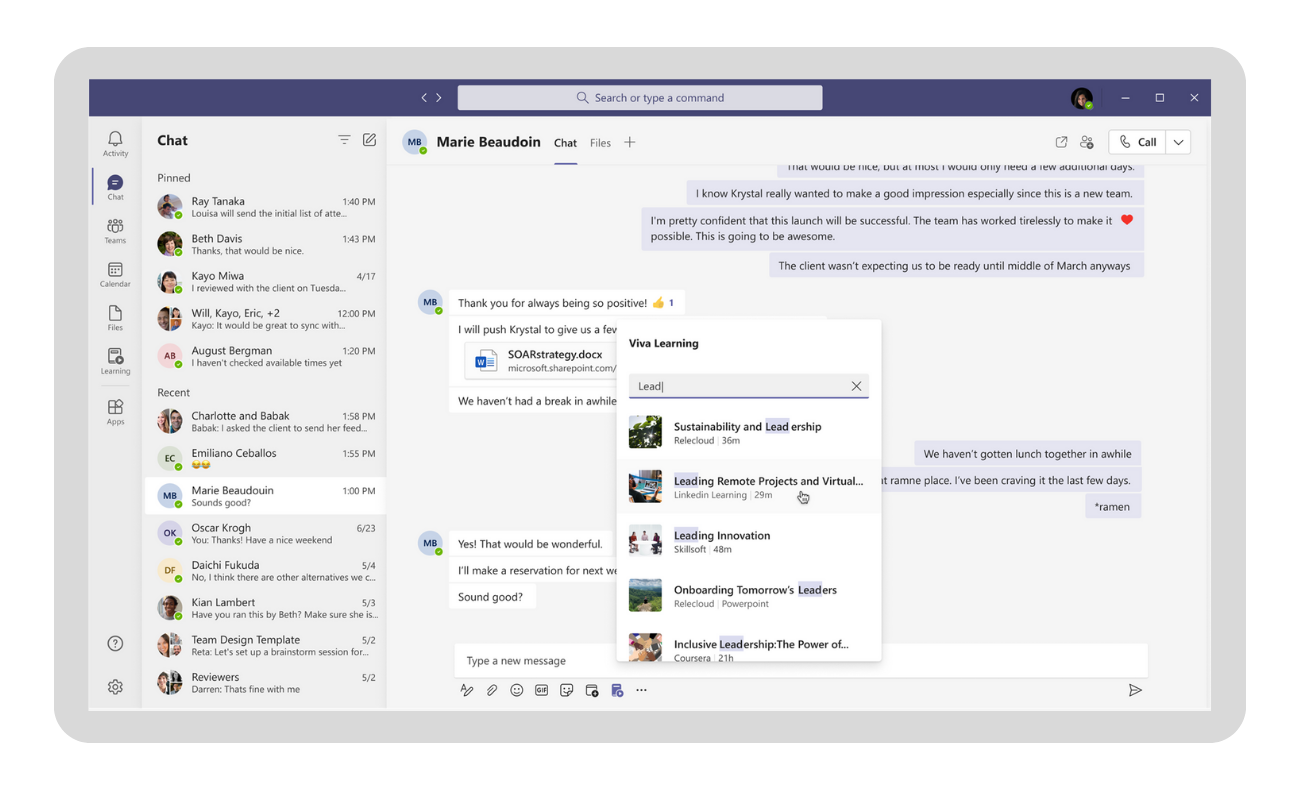Pop out the chat window
This screenshot has height=790, width=1300.
coord(1061,142)
